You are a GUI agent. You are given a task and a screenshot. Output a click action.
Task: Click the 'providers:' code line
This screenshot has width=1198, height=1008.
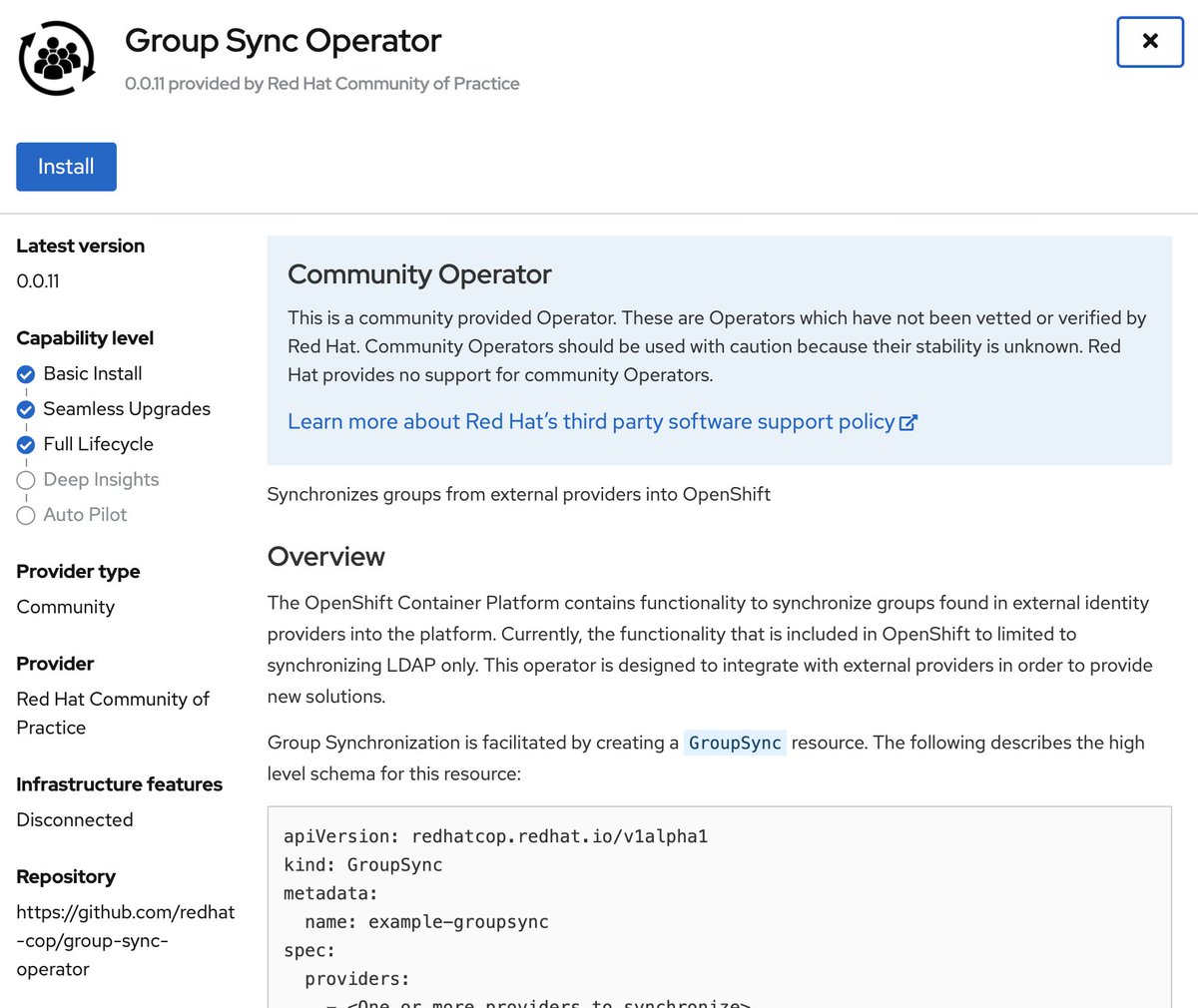(x=357, y=979)
